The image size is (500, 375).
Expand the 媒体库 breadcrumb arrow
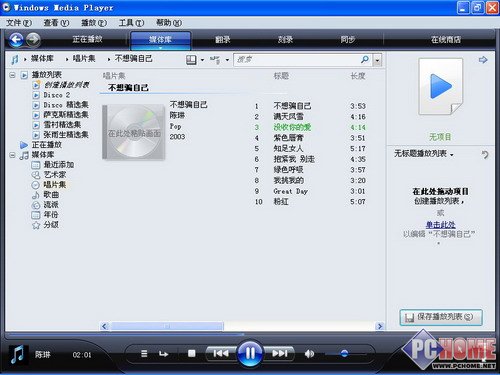point(25,59)
